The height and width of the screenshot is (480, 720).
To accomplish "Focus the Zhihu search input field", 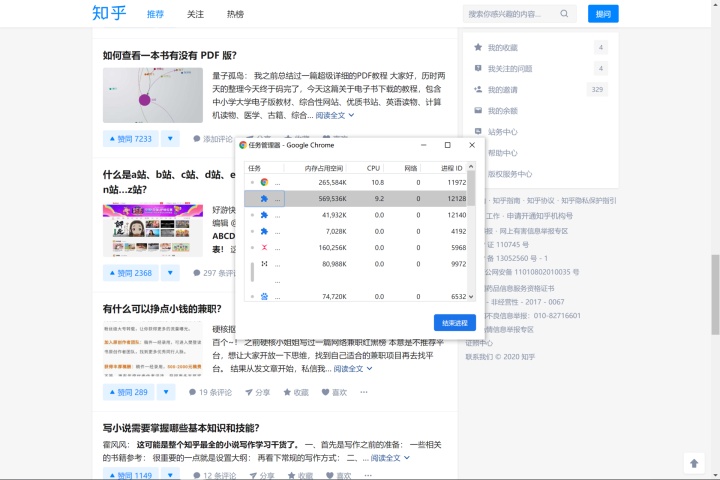I will [511, 14].
